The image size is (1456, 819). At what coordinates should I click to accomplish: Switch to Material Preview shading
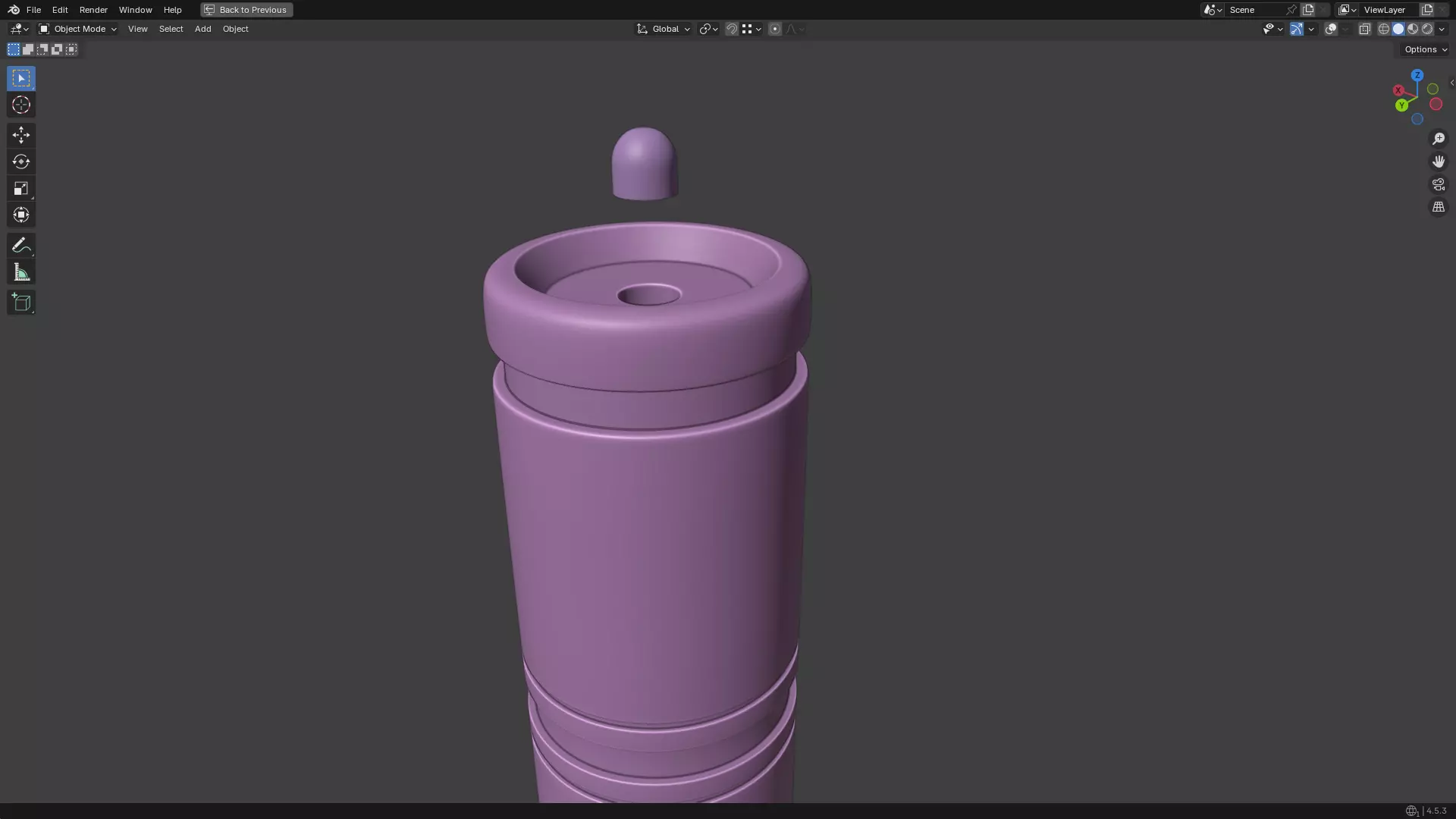click(1413, 29)
